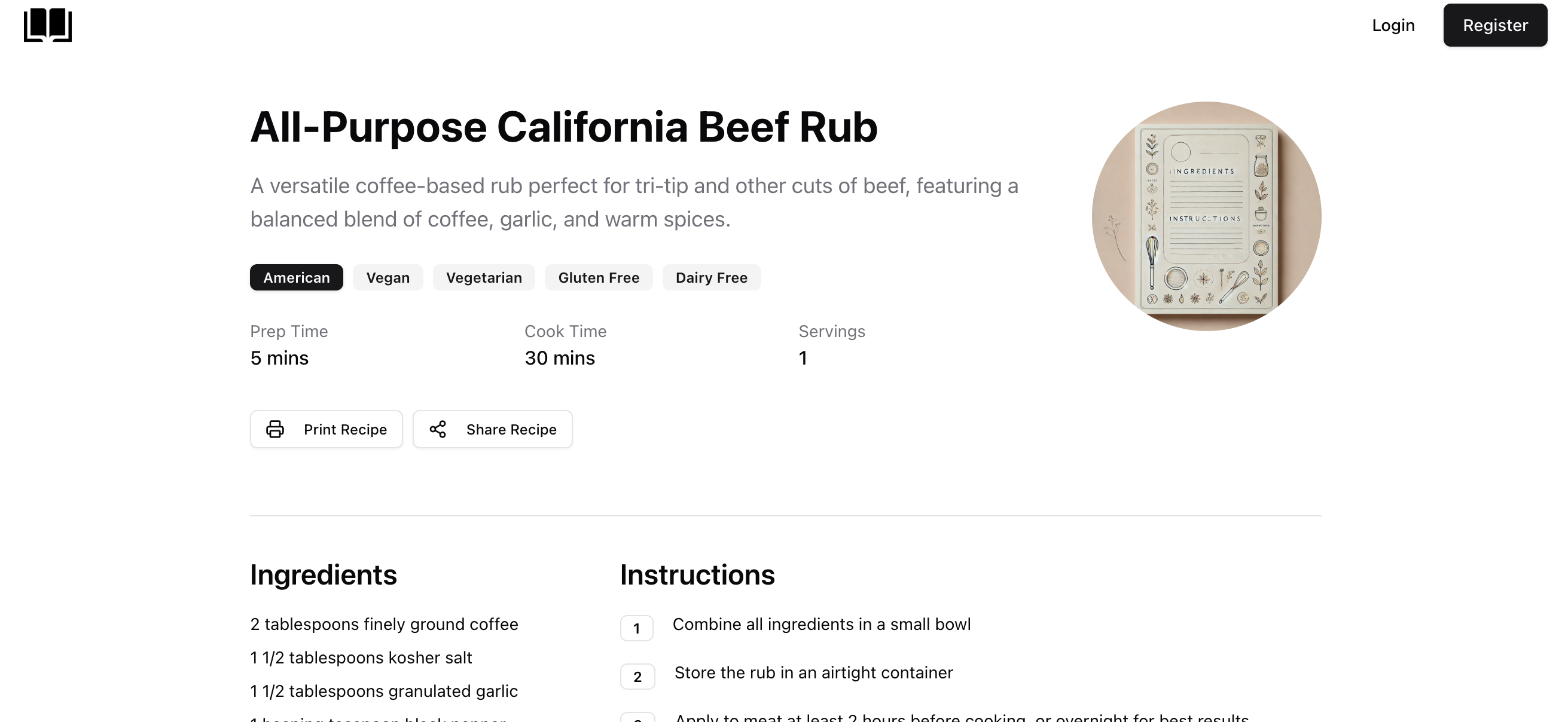Select the Vegan dietary tag
The image size is (1568, 722).
coord(388,277)
